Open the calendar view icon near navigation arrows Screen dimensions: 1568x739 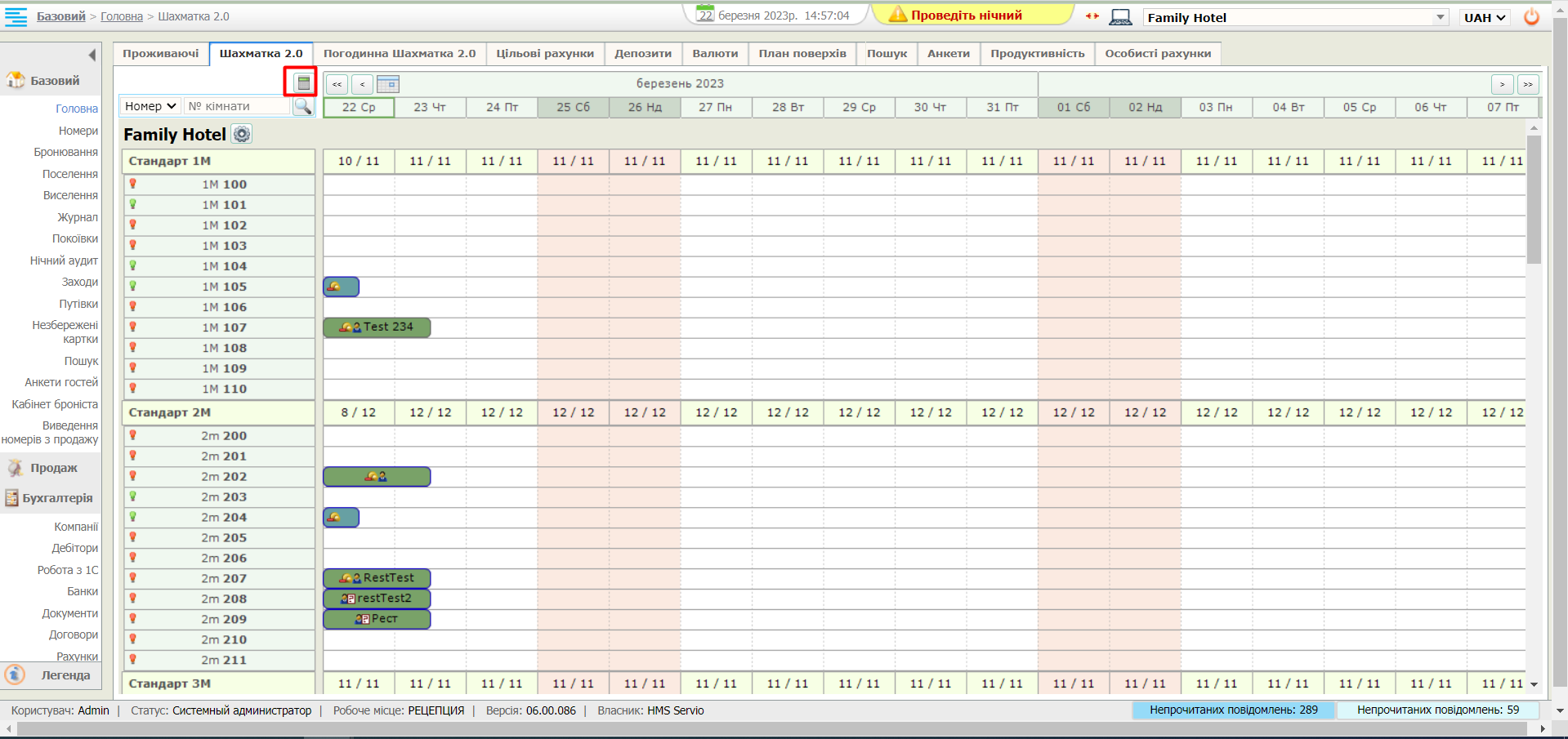(388, 84)
